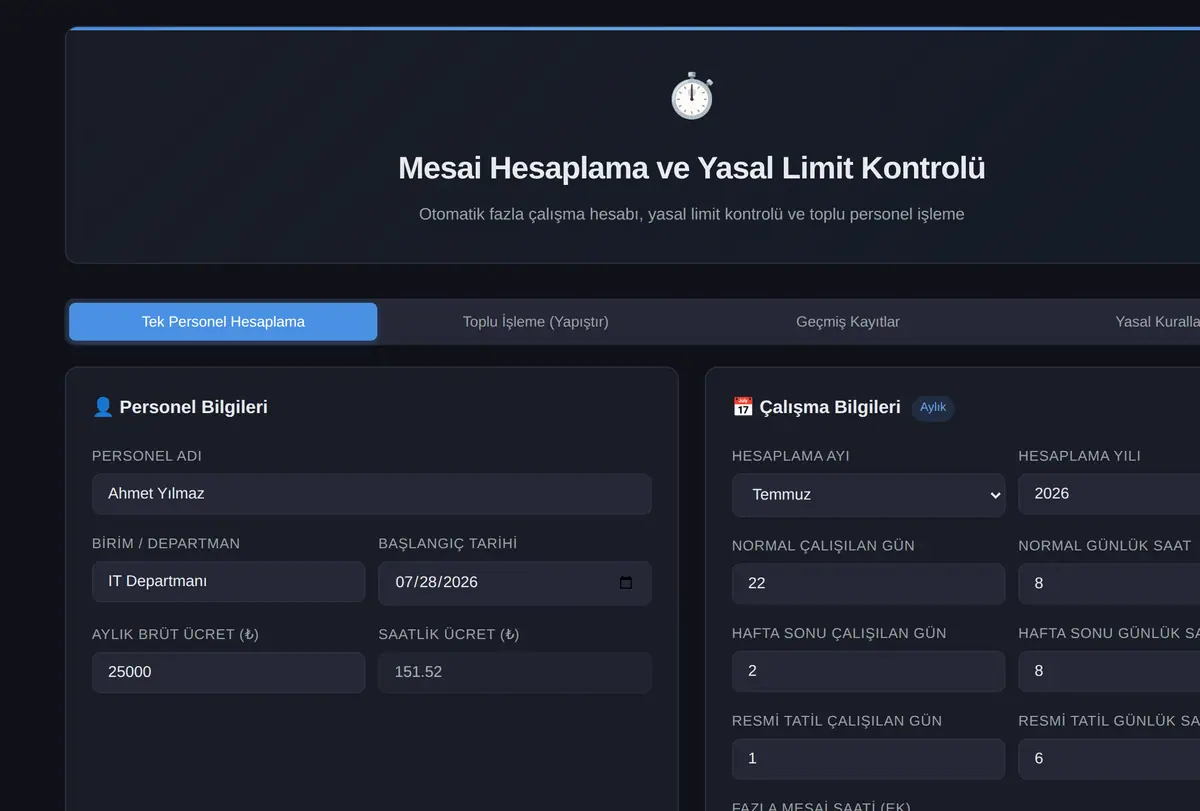Viewport: 1200px width, 811px height.
Task: Click the Hafta Sonu Çalışılan Gün field
Action: pyautogui.click(x=868, y=671)
